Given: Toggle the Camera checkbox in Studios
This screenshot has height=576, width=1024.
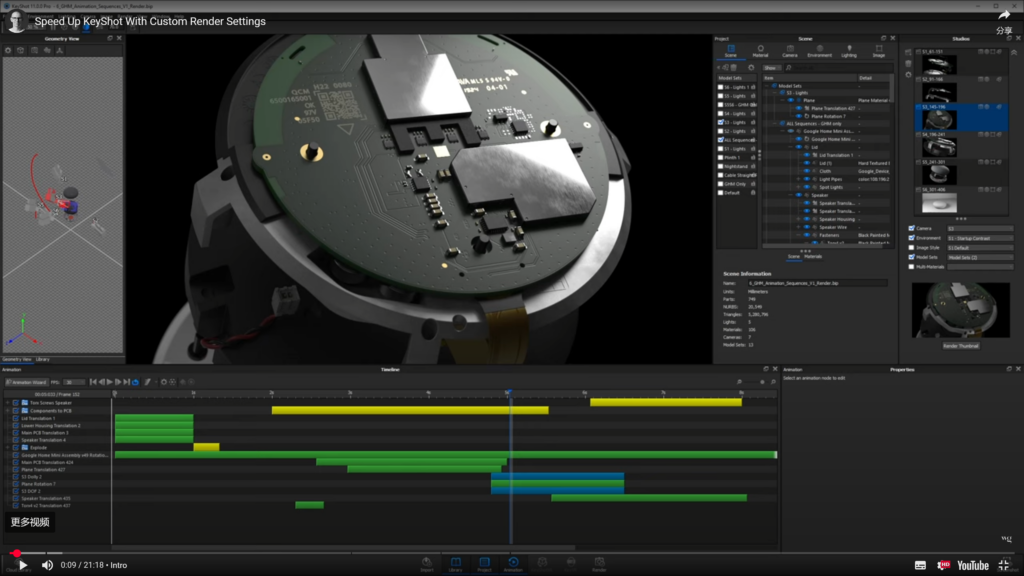Looking at the screenshot, I should [912, 229].
